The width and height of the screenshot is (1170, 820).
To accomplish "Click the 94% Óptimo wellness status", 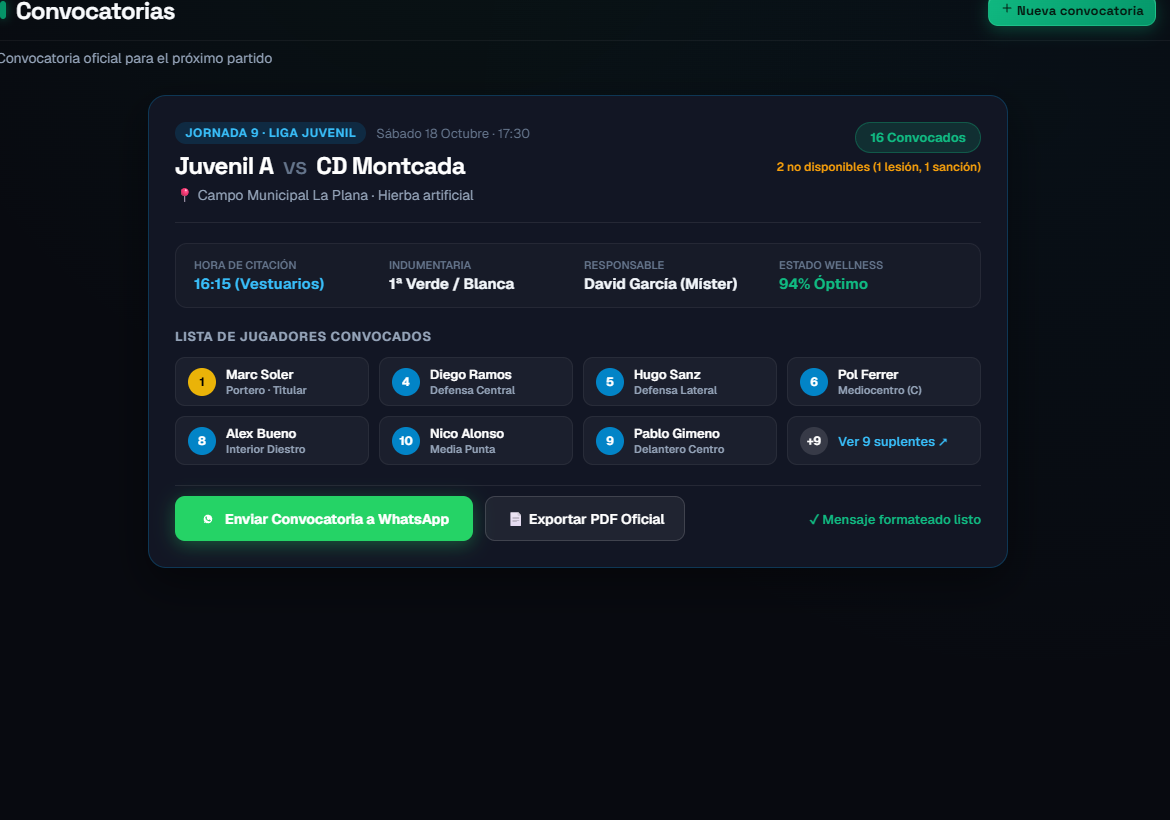I will pyautogui.click(x=823, y=284).
